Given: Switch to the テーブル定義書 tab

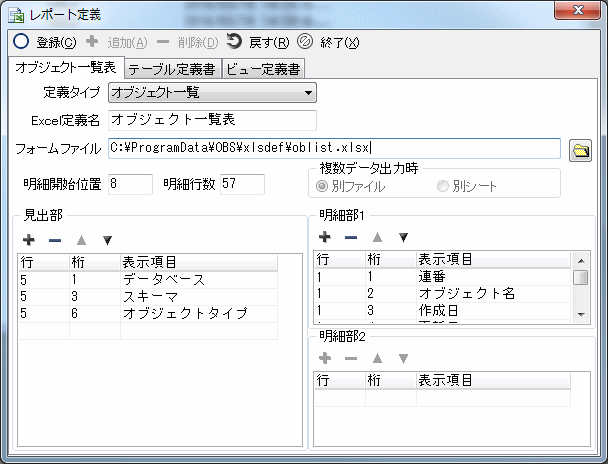Looking at the screenshot, I should 170,68.
